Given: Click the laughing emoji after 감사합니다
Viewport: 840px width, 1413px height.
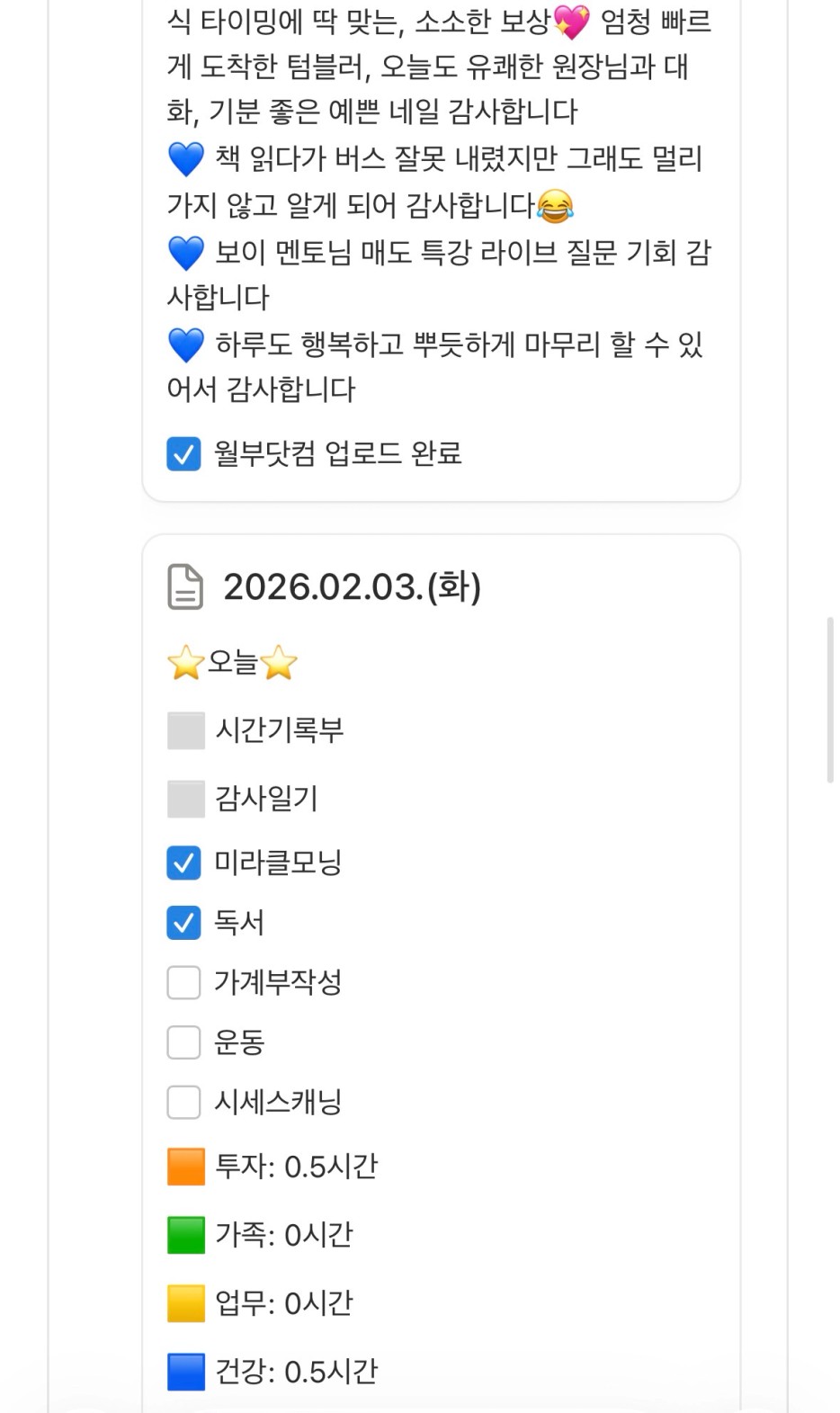Looking at the screenshot, I should coord(555,207).
